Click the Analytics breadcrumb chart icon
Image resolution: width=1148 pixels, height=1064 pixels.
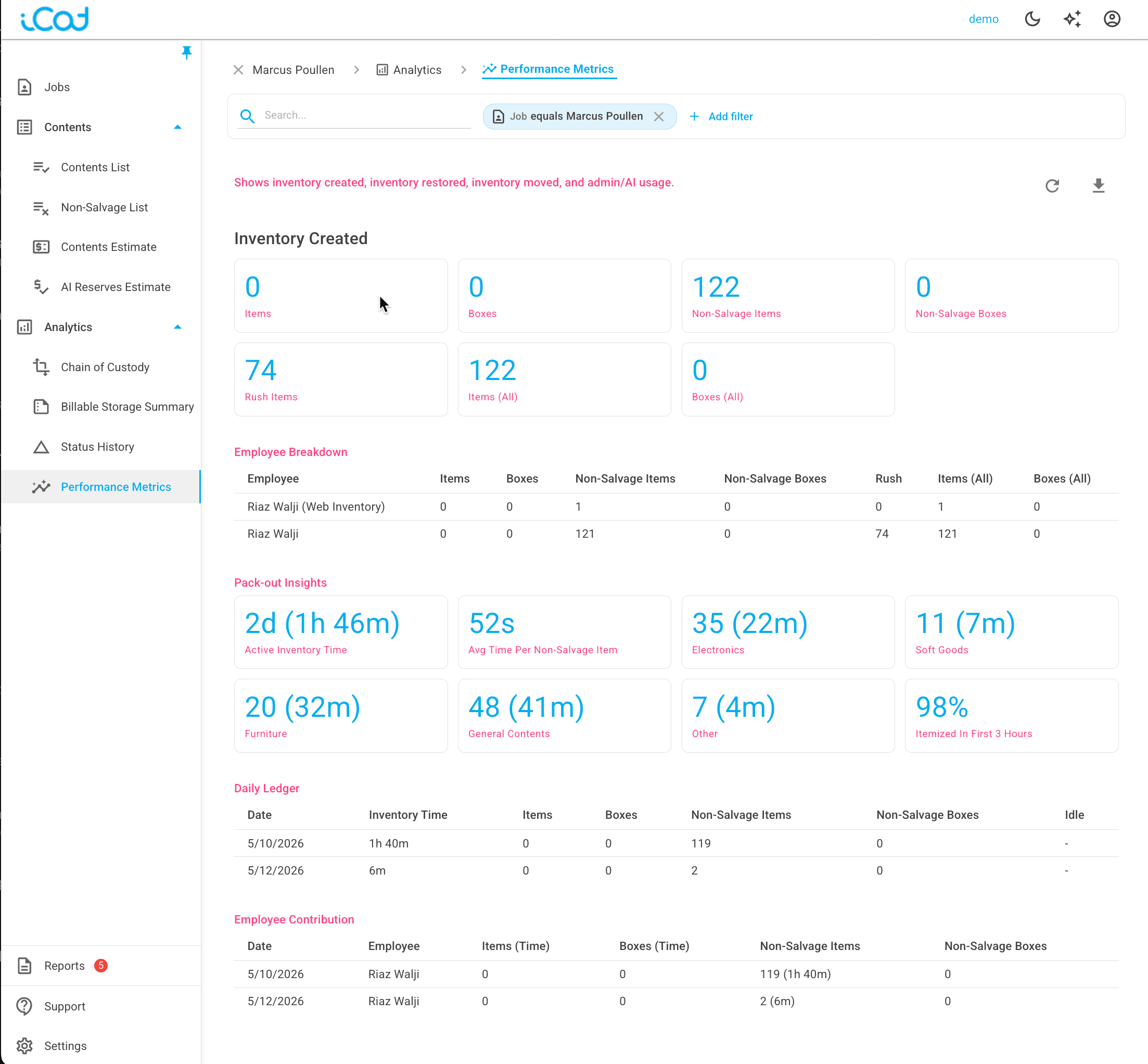[382, 70]
